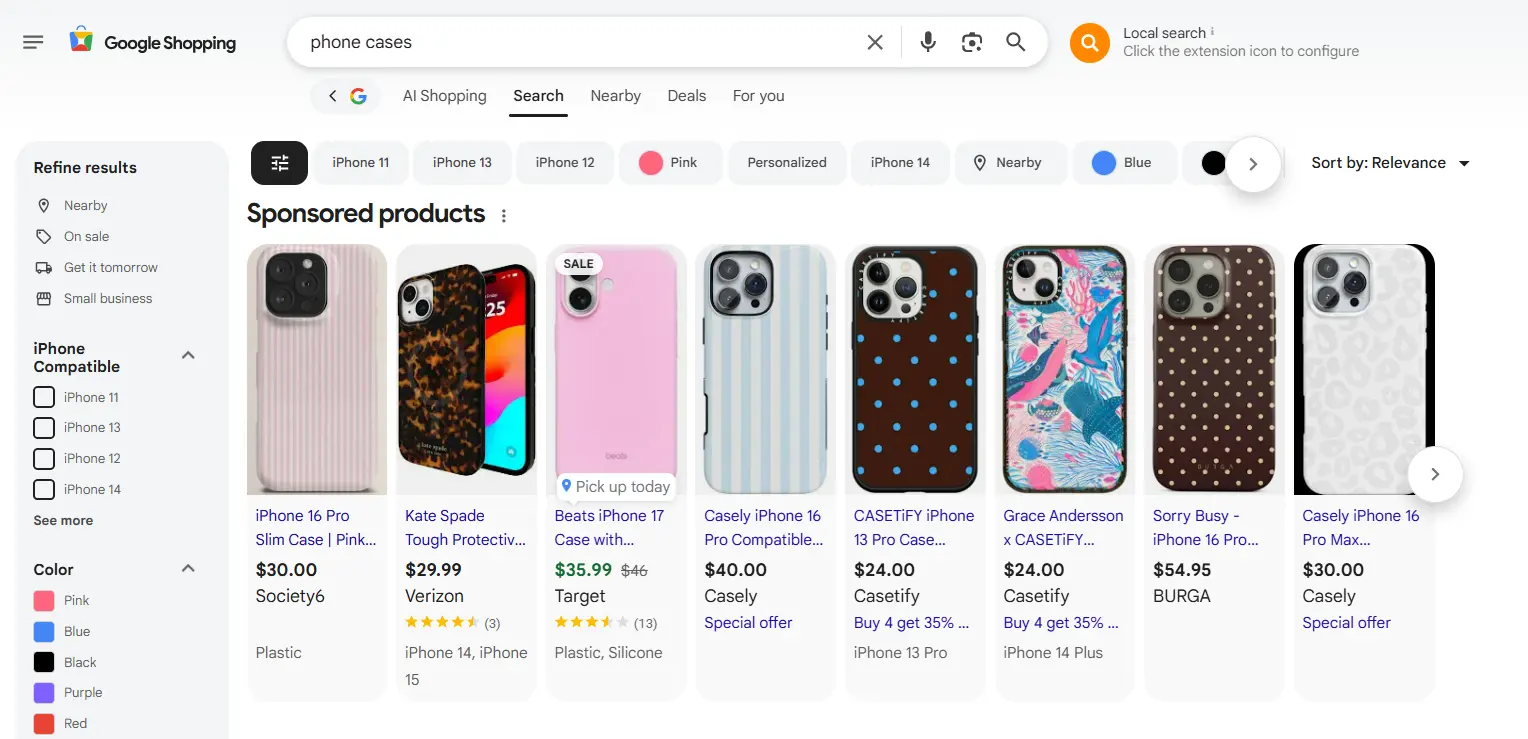
Task: Select the Pink color swatch filter
Action: pos(46,600)
